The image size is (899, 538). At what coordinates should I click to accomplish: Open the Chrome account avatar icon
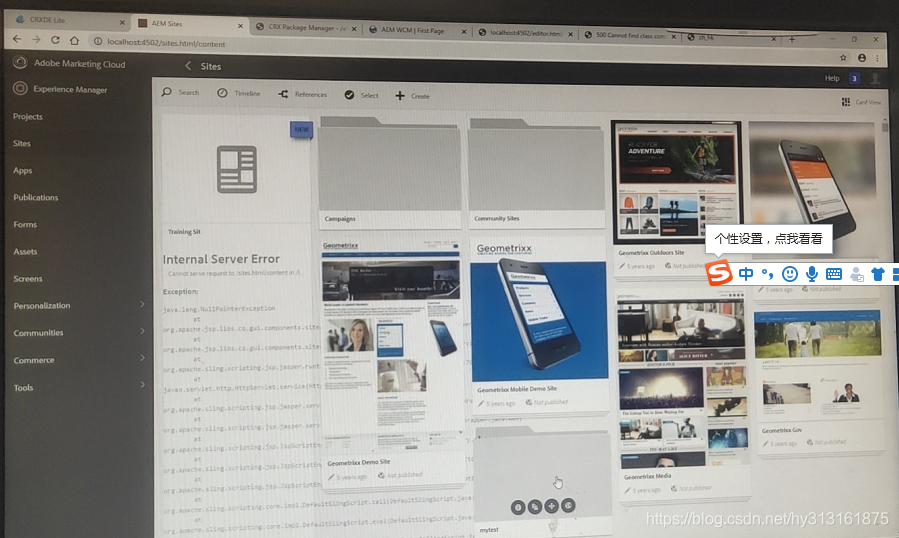[862, 58]
